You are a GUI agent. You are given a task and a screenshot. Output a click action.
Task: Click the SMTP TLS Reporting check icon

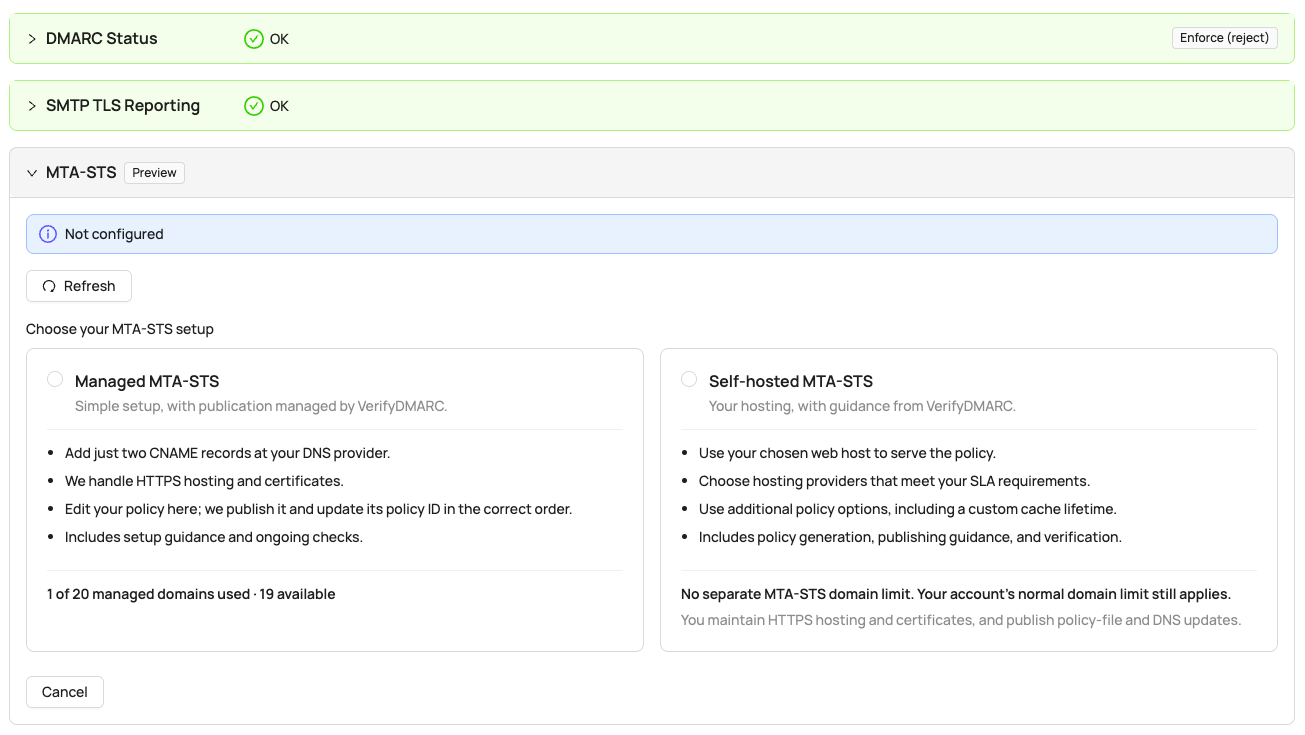[254, 106]
